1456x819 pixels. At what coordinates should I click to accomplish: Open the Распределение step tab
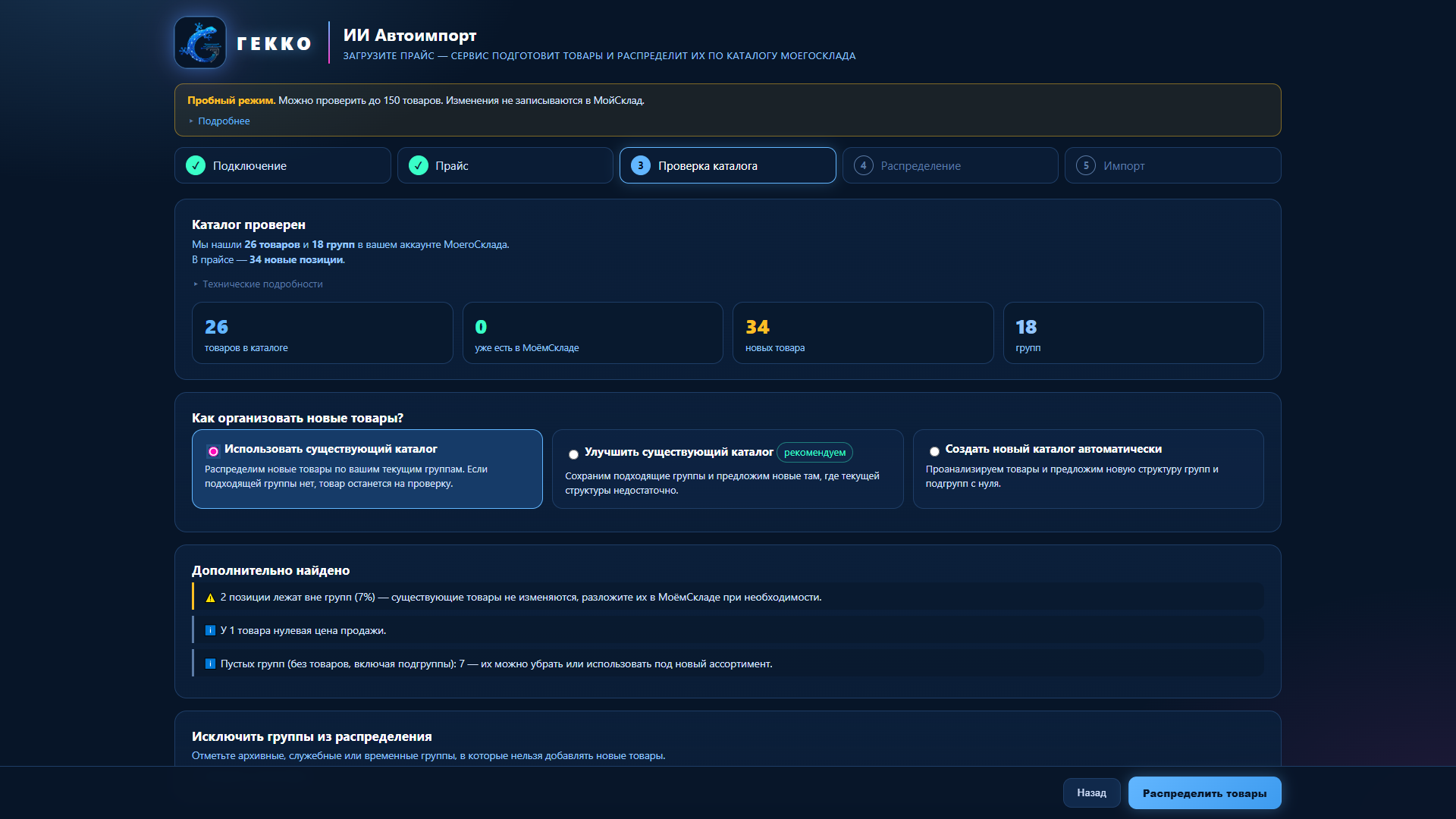click(950, 165)
